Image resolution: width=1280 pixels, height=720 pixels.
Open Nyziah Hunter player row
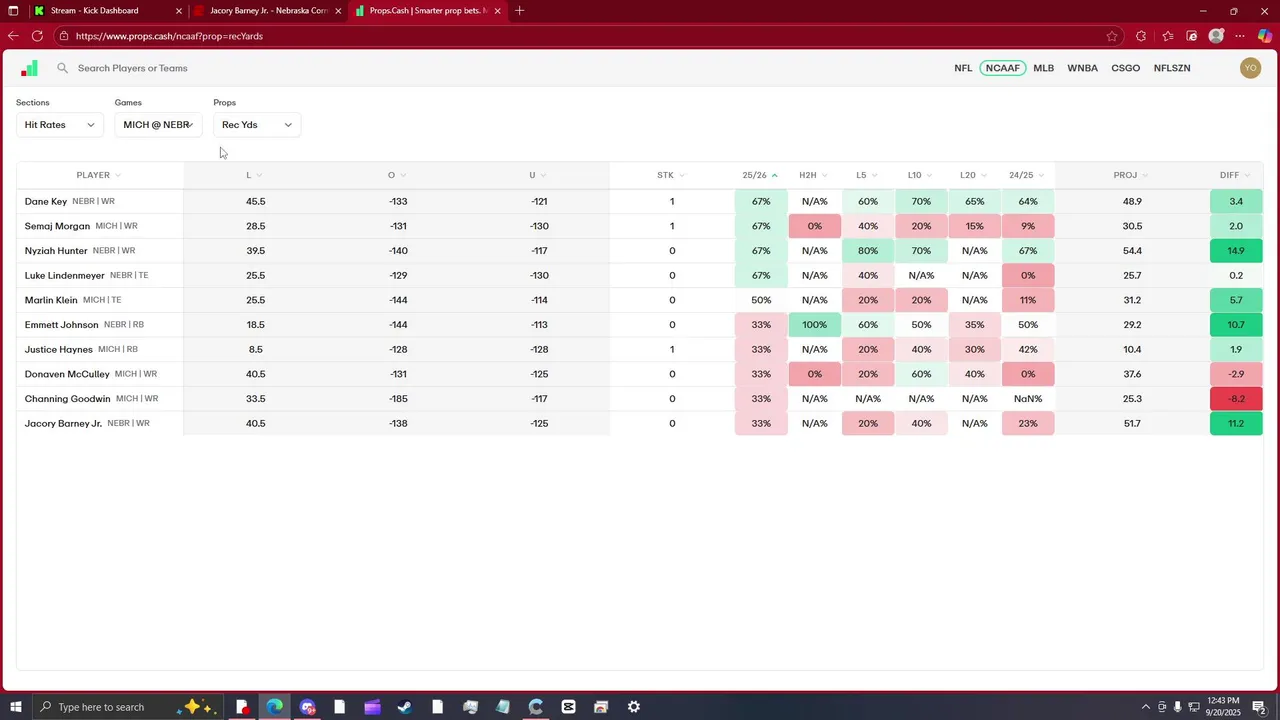pyautogui.click(x=639, y=251)
